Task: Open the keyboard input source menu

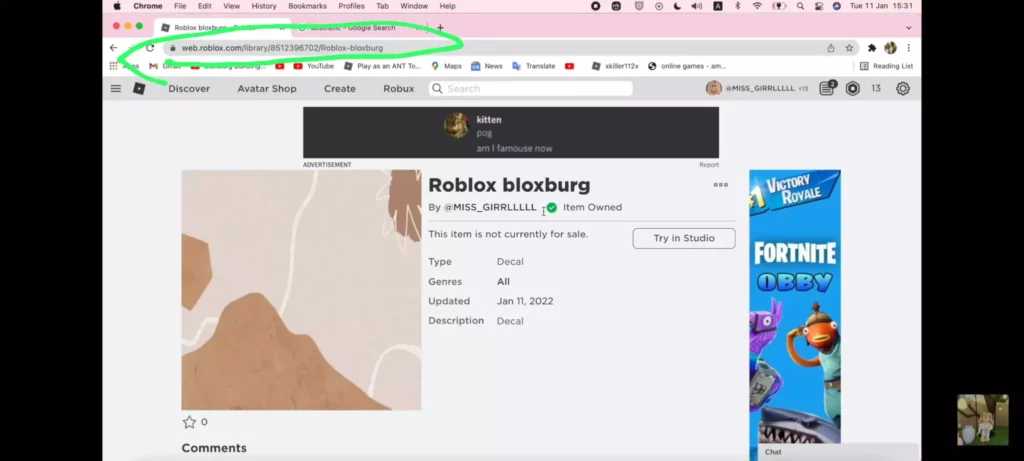Action: (x=718, y=6)
